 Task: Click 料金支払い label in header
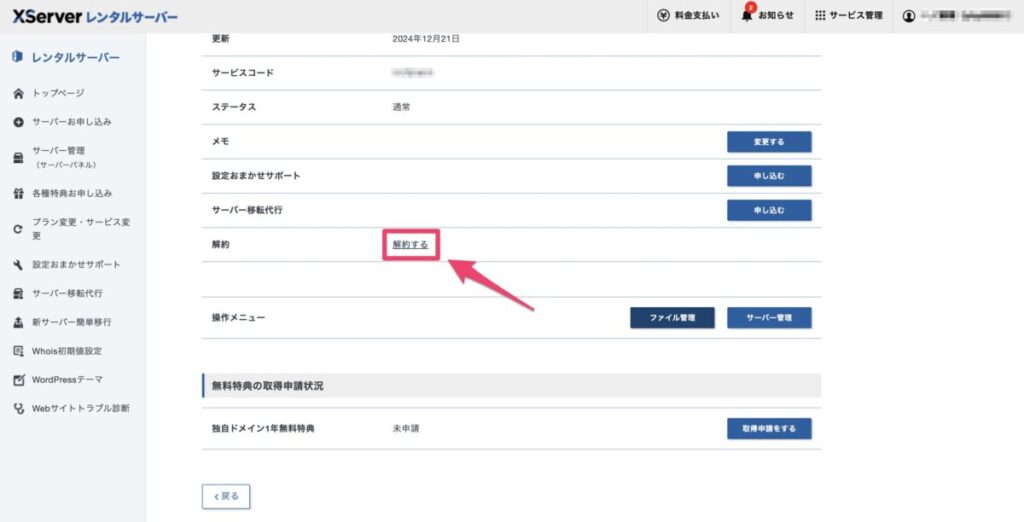697,16
